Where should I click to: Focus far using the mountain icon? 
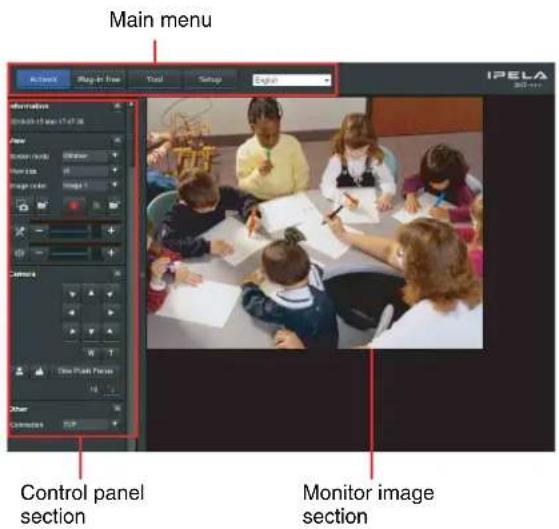click(x=39, y=371)
